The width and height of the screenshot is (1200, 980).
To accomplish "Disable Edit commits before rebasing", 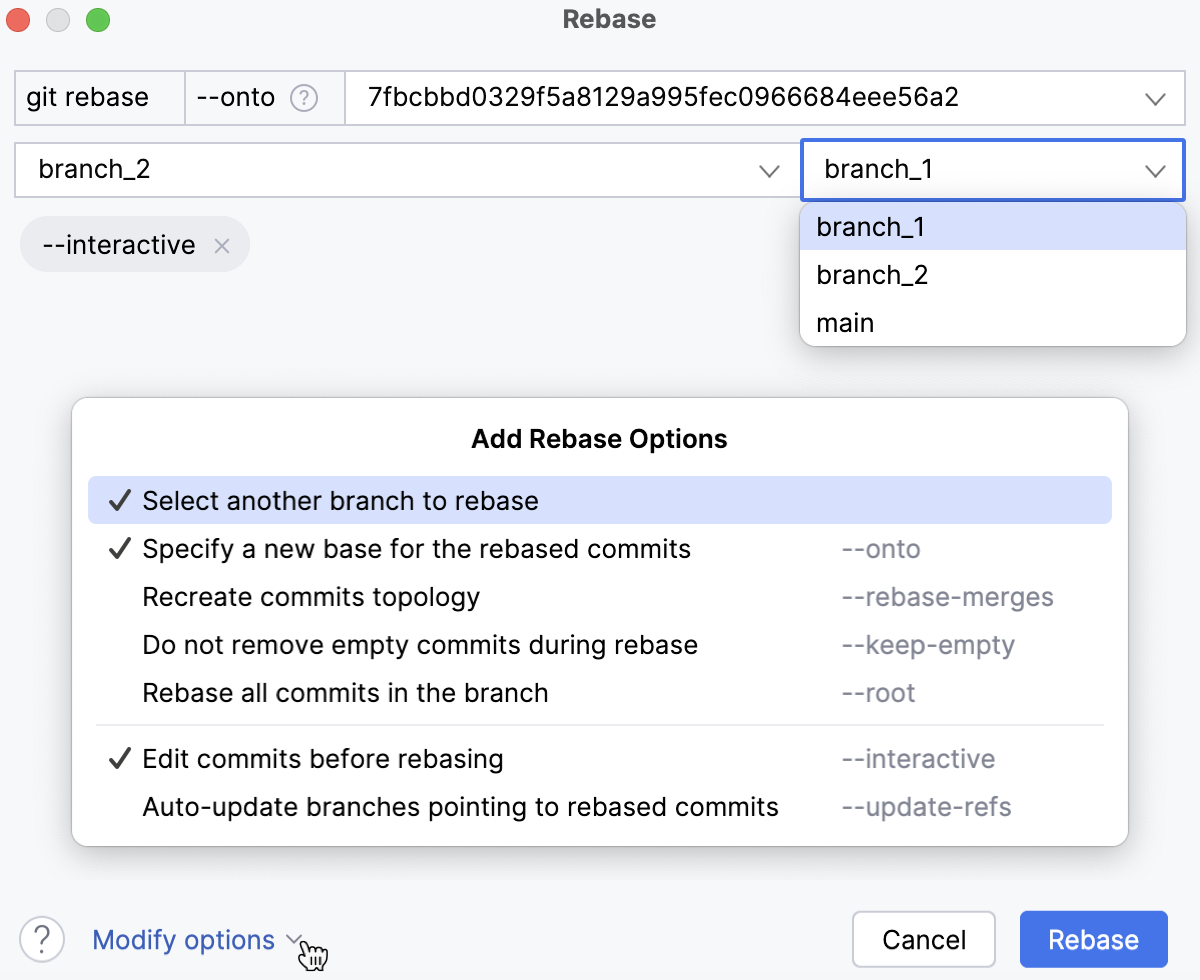I will tap(322, 759).
